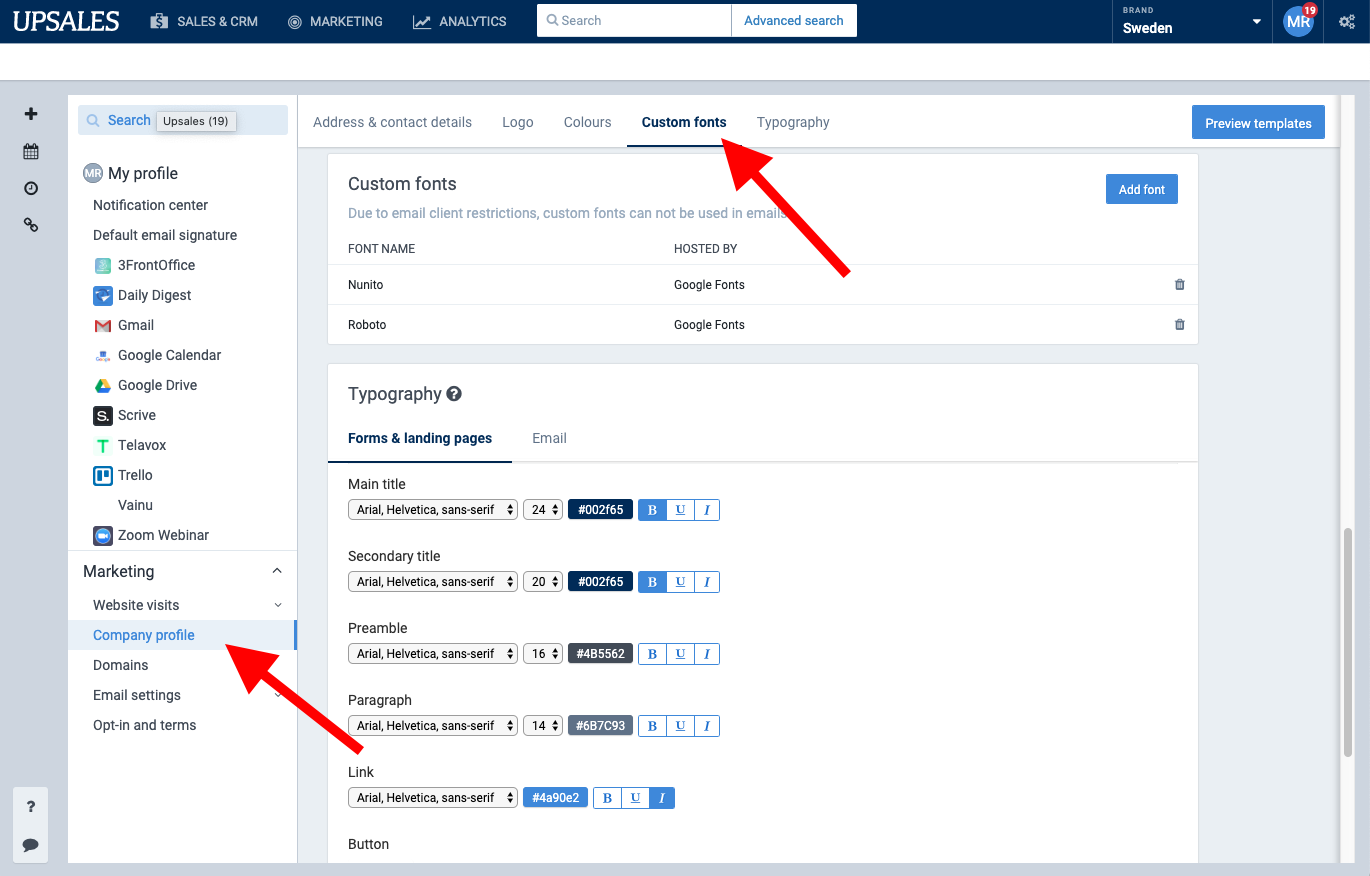Image resolution: width=1370 pixels, height=876 pixels.
Task: Change the Secondary title color swatch
Action: click(600, 581)
